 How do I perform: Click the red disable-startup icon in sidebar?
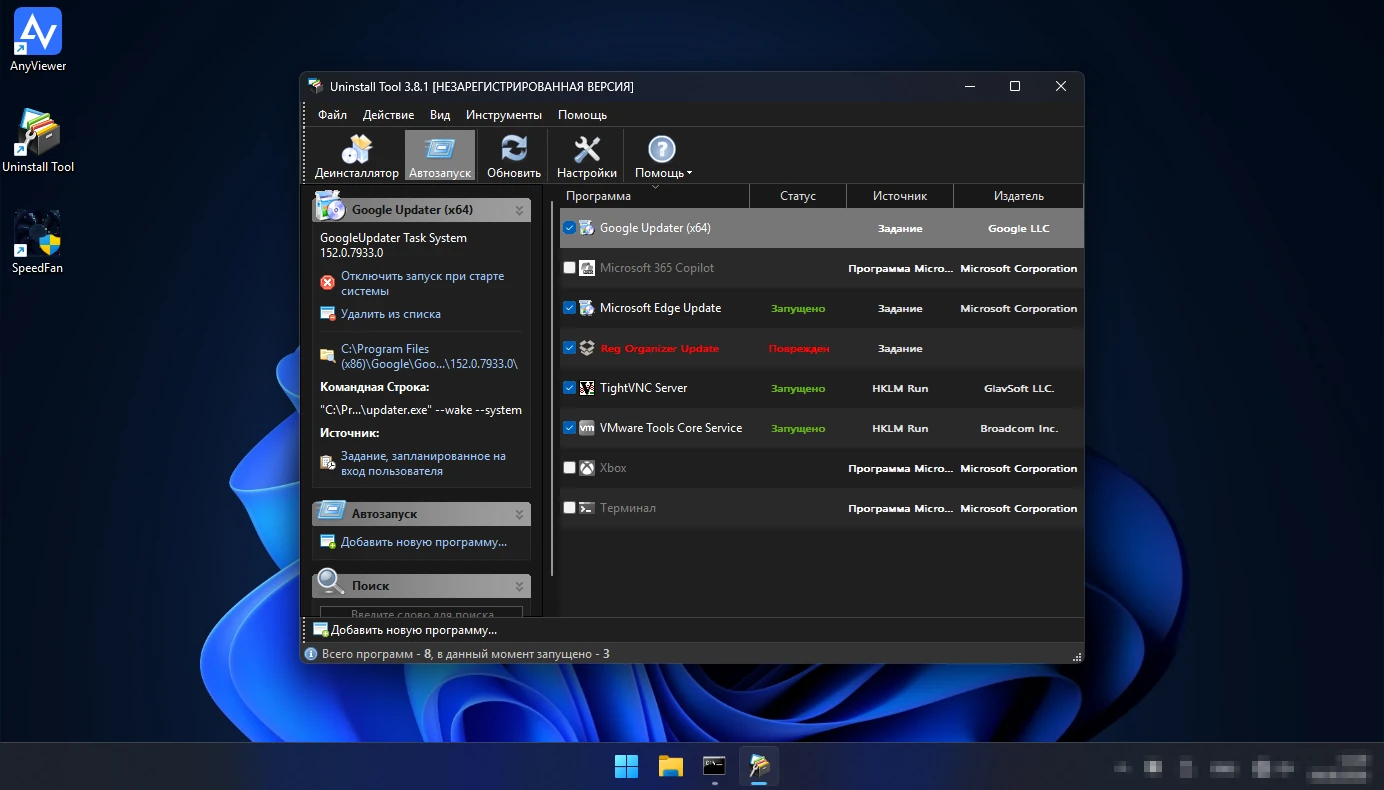(328, 283)
